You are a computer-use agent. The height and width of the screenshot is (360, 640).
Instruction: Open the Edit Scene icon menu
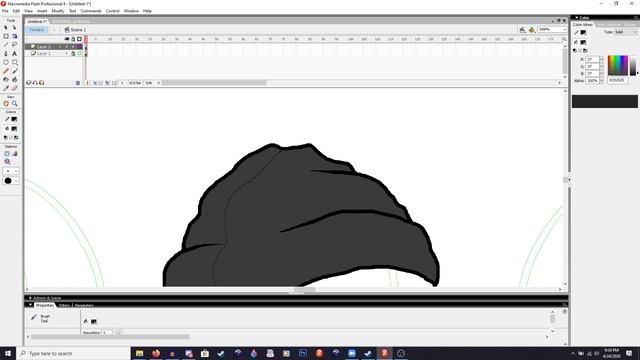[x=523, y=30]
